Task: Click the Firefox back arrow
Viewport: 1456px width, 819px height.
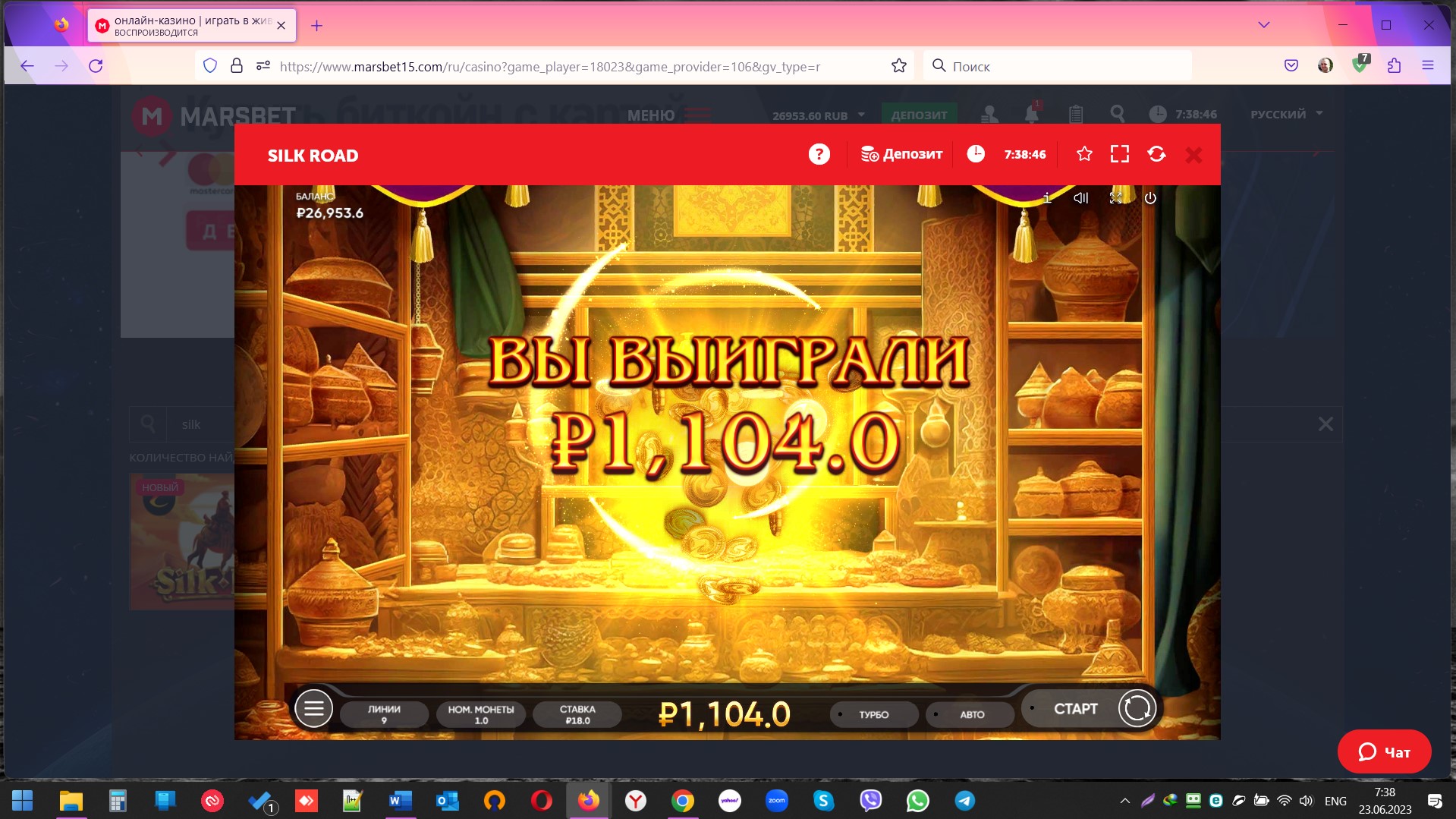Action: coord(27,66)
